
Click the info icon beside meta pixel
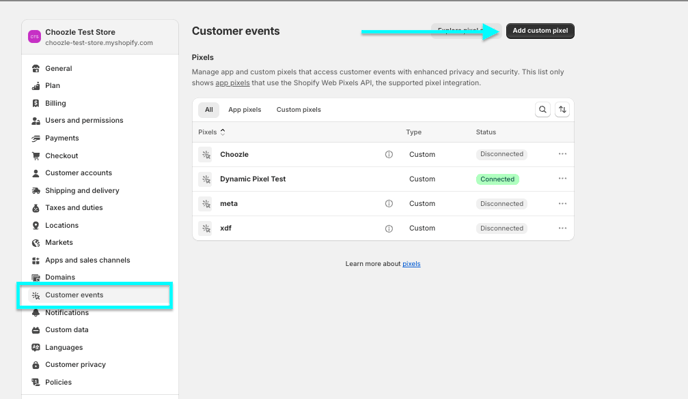pos(389,204)
